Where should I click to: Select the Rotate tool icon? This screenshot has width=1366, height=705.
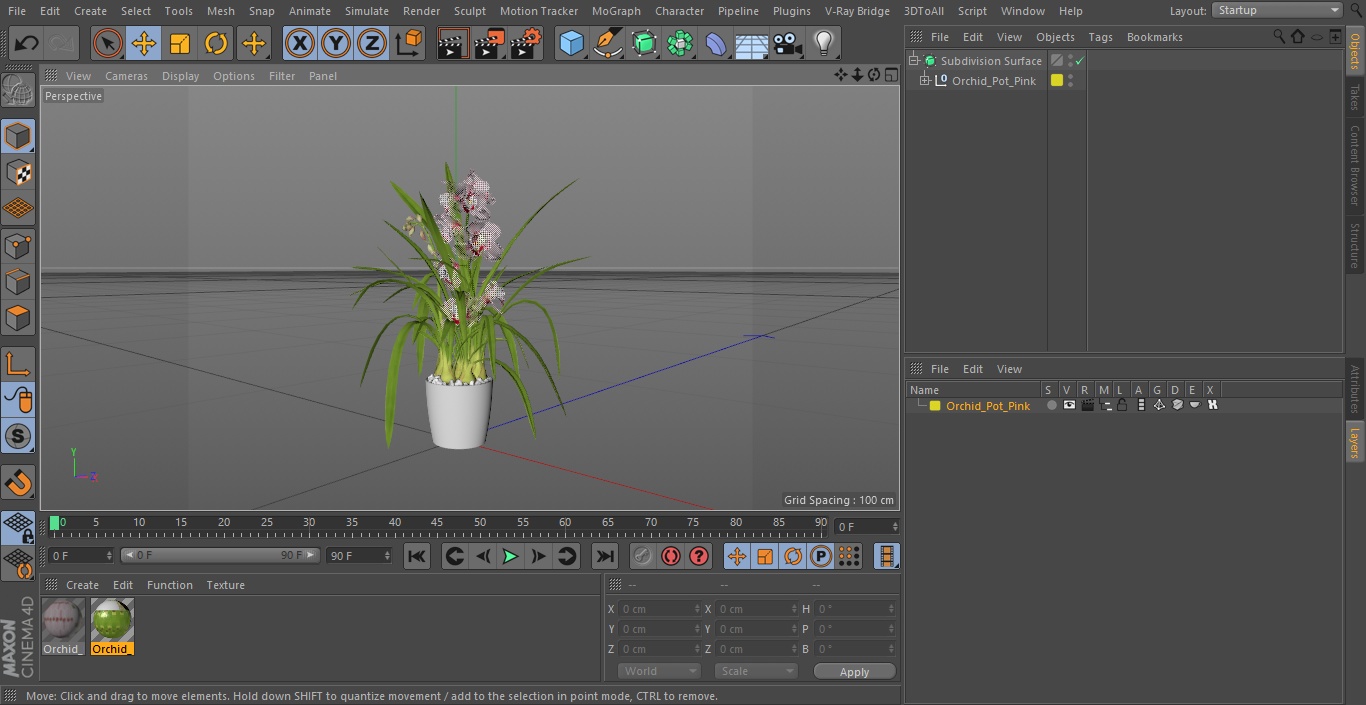point(216,43)
